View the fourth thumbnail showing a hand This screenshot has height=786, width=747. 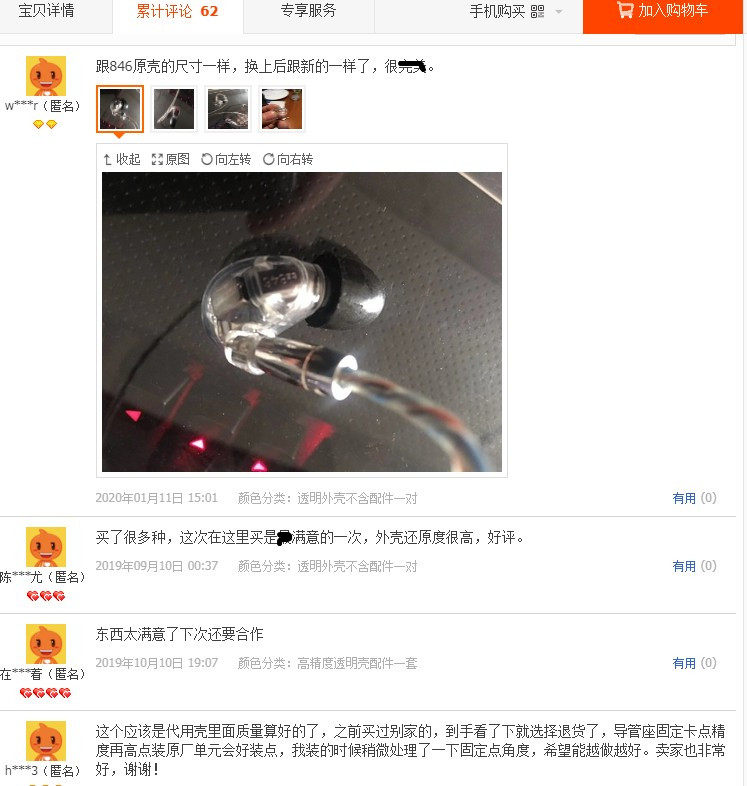282,109
